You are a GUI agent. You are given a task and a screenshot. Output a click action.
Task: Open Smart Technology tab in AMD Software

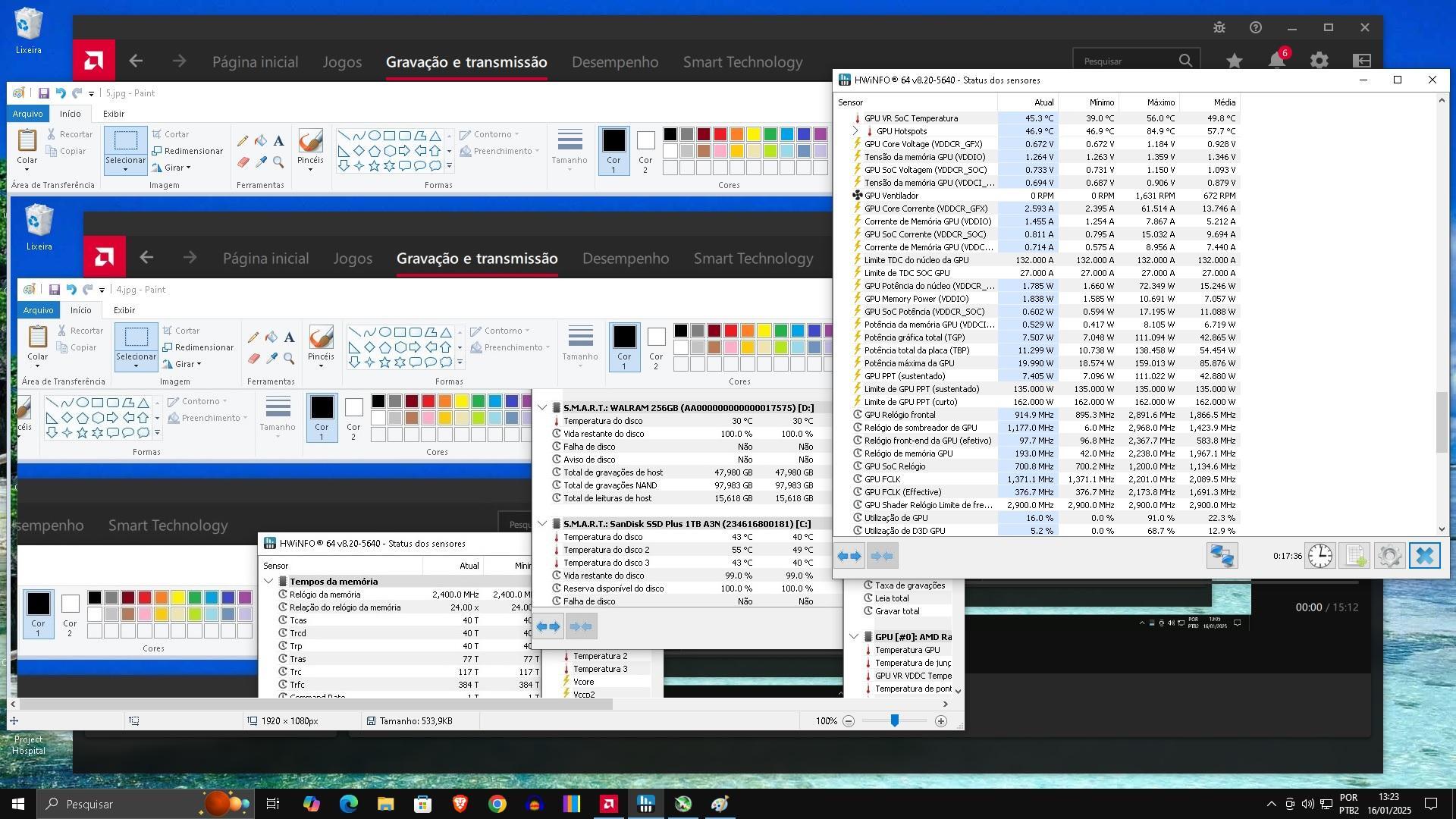[742, 61]
